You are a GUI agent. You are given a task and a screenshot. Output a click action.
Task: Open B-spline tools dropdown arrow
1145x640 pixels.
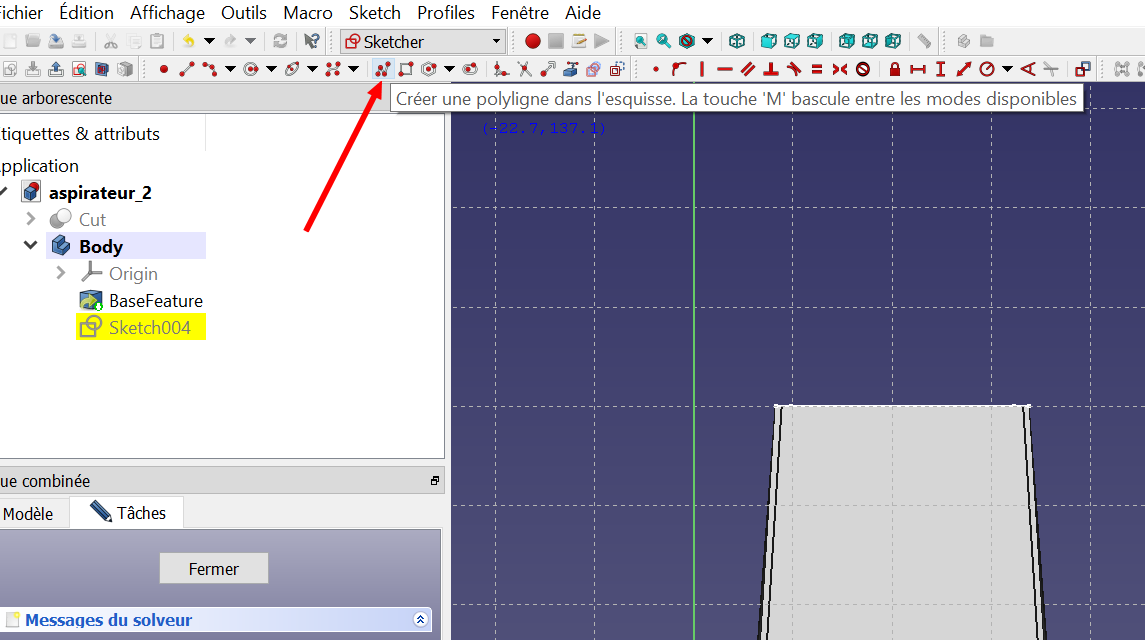pyautogui.click(x=353, y=69)
